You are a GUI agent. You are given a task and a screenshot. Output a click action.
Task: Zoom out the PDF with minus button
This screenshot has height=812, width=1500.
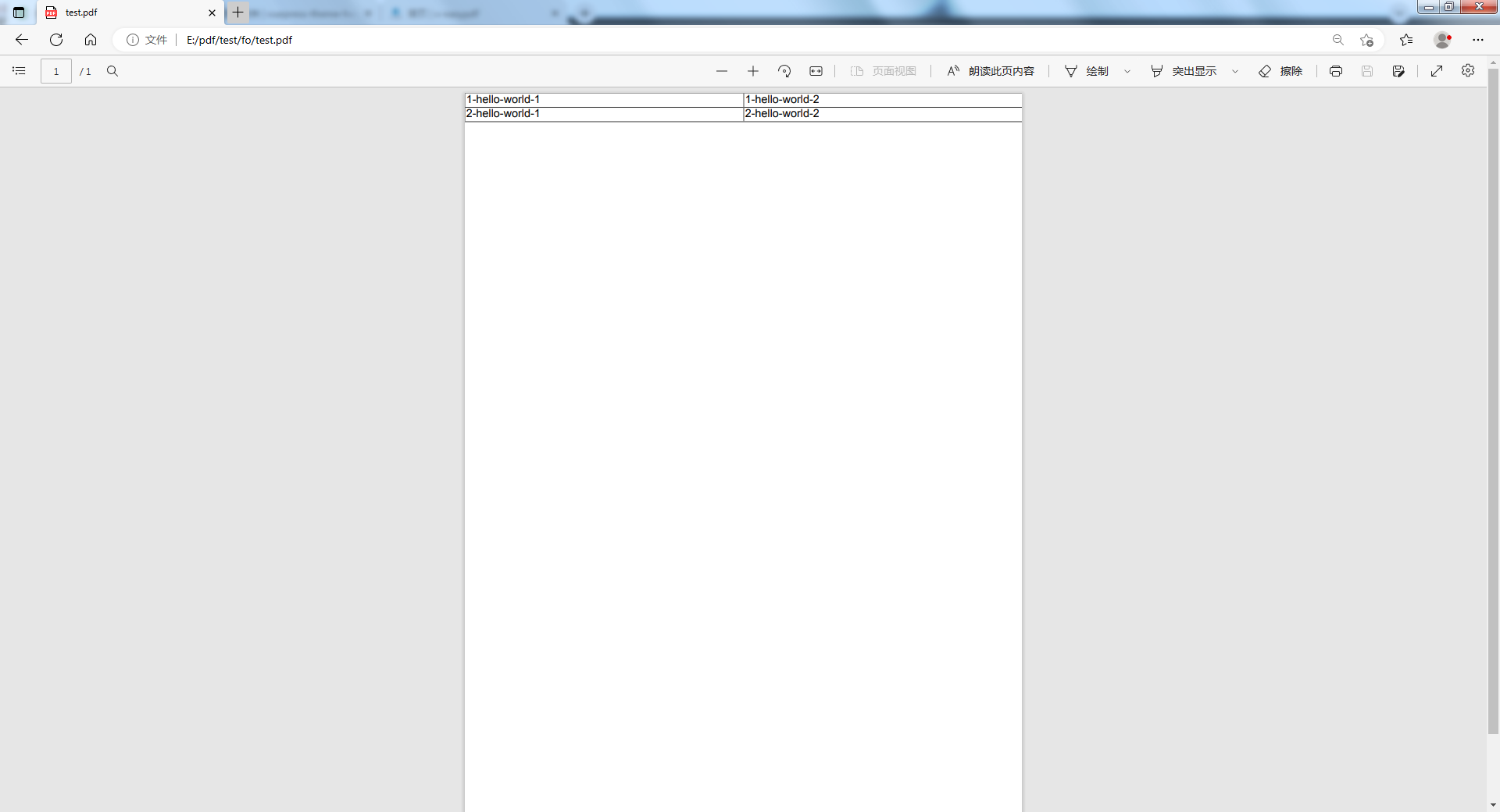721,71
